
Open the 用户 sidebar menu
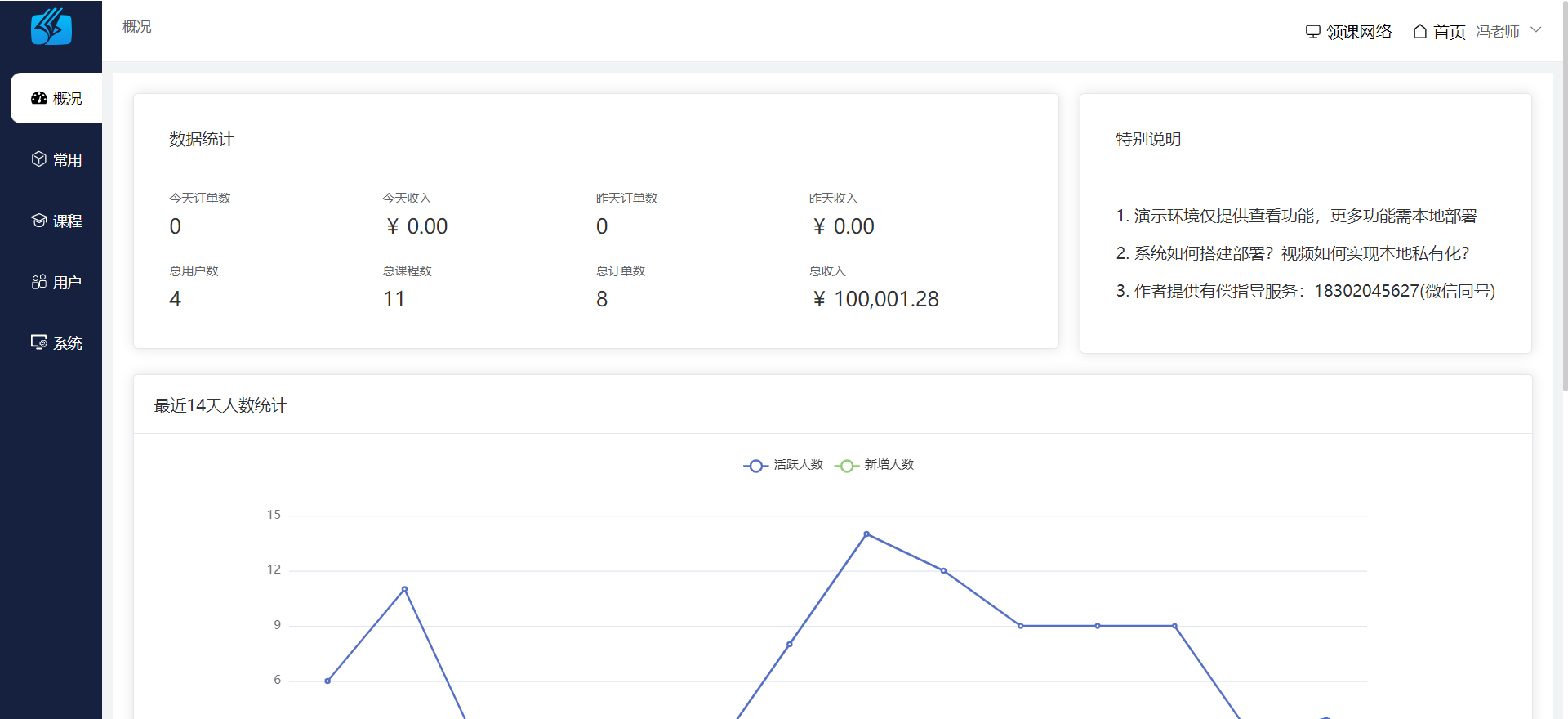click(56, 282)
